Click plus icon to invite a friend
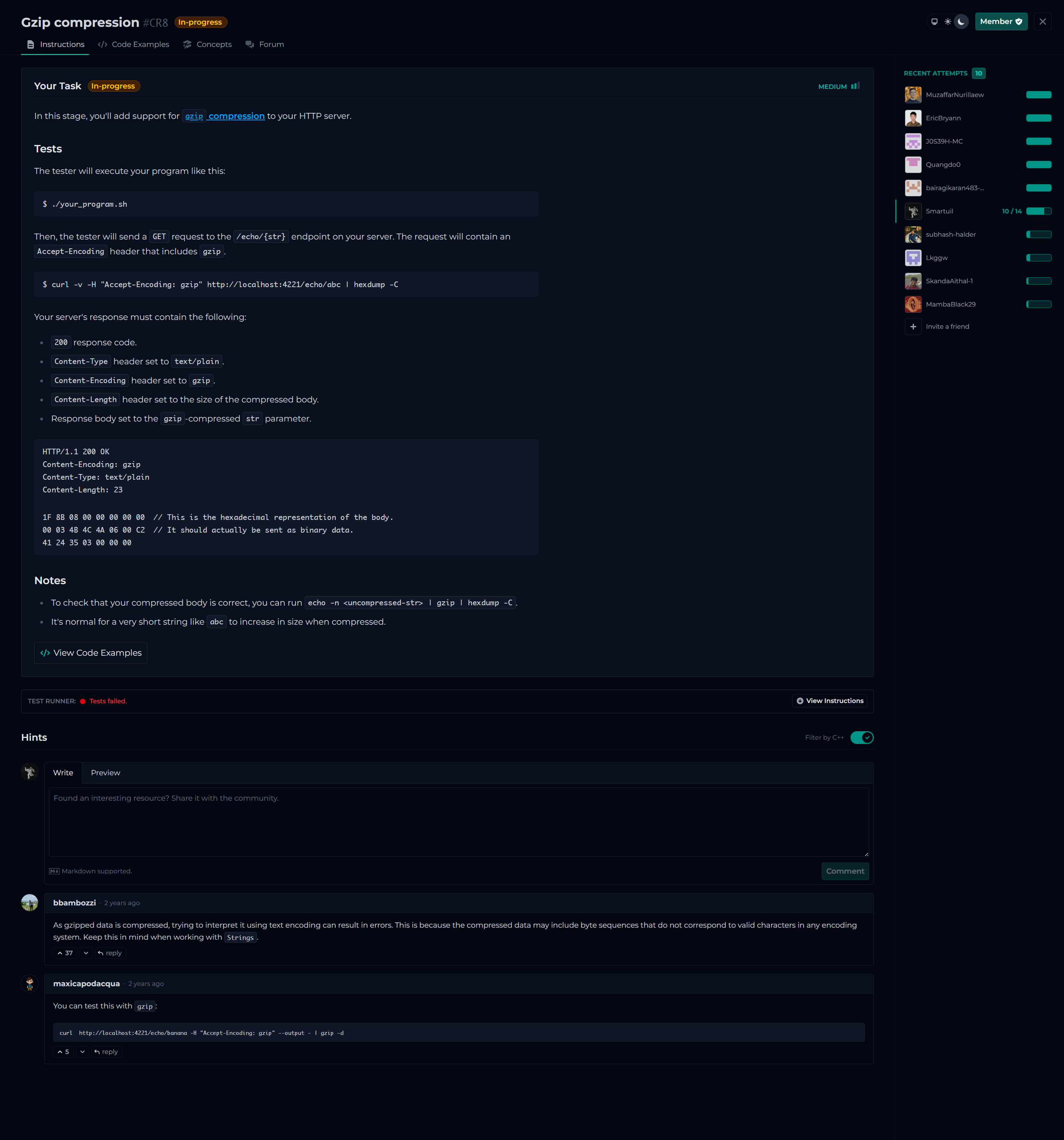The width and height of the screenshot is (1064, 1140). point(913,326)
